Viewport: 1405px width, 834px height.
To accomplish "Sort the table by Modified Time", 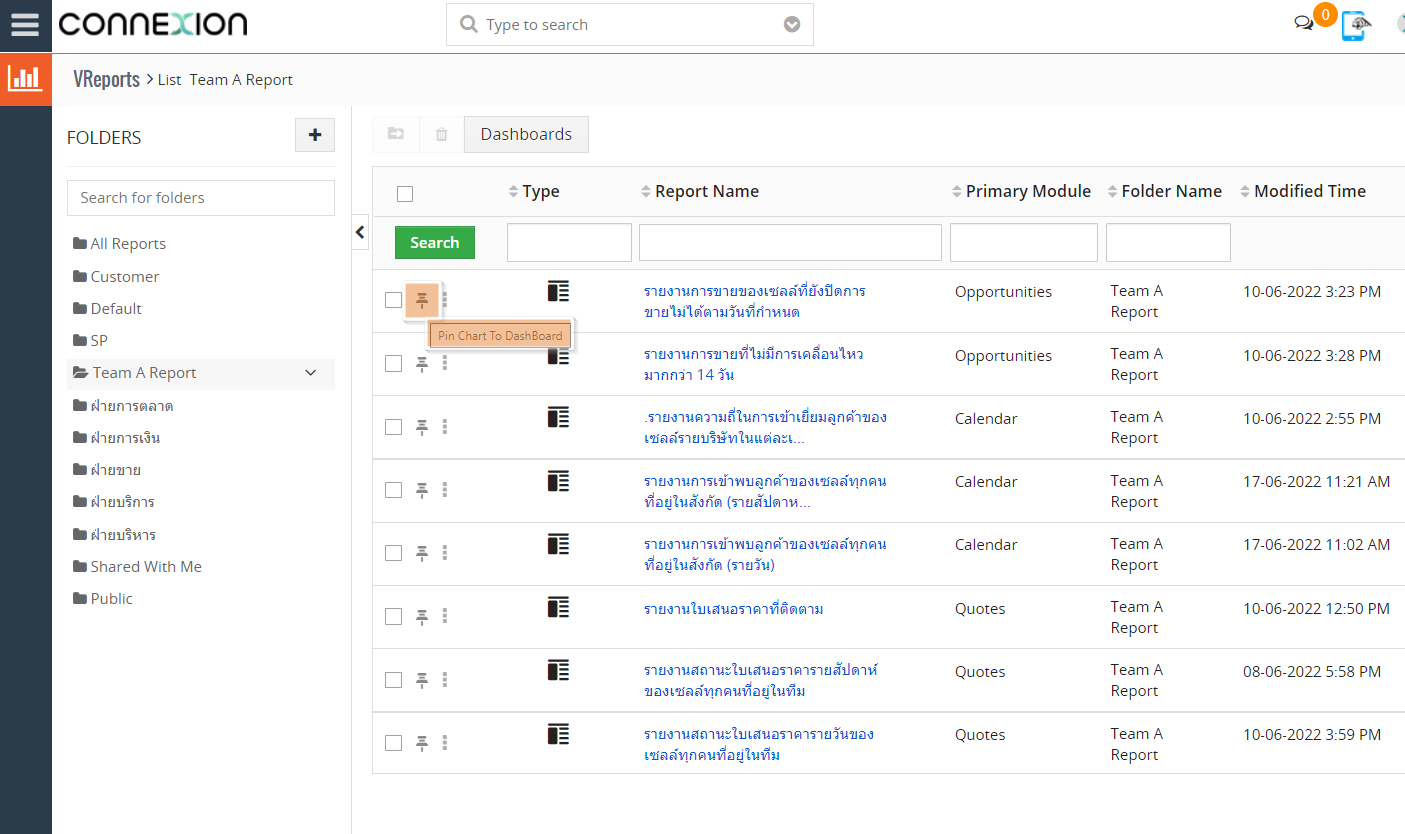I will (x=1308, y=191).
